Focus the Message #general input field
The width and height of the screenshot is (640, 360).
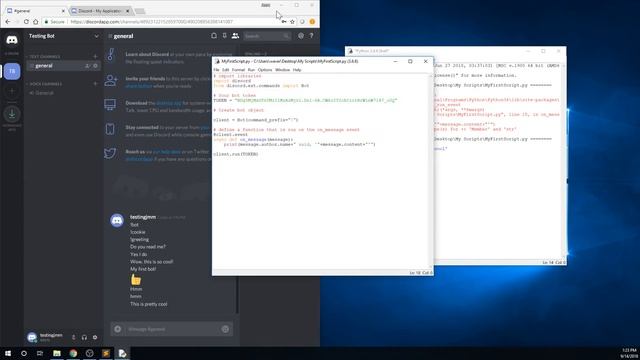(x=171, y=329)
